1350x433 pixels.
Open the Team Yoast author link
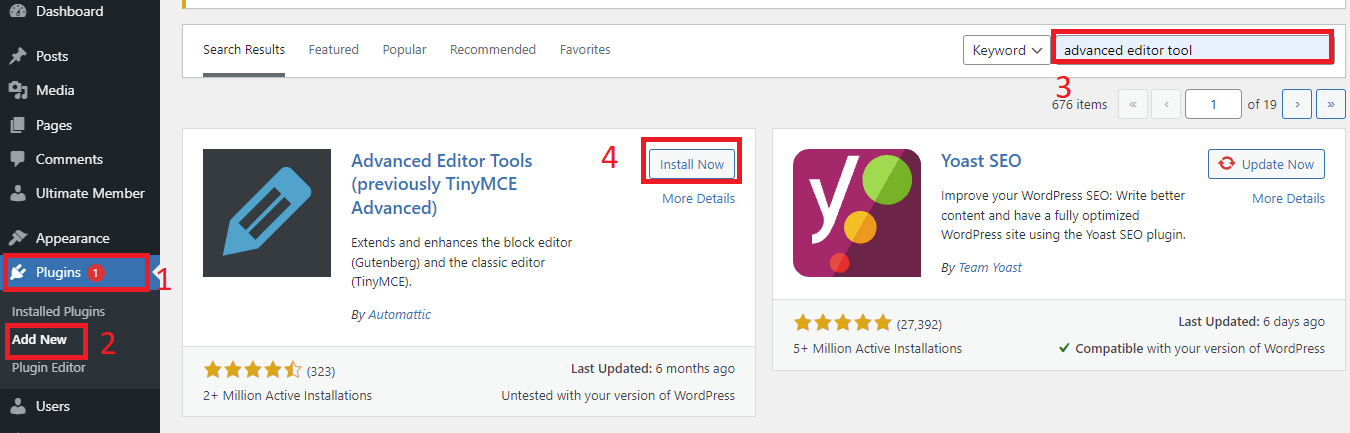click(x=990, y=267)
